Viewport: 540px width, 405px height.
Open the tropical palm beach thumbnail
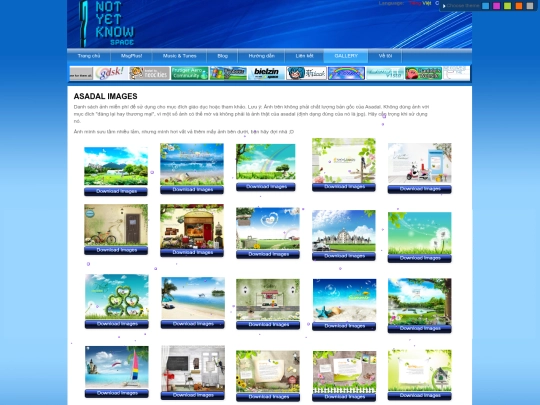click(193, 298)
